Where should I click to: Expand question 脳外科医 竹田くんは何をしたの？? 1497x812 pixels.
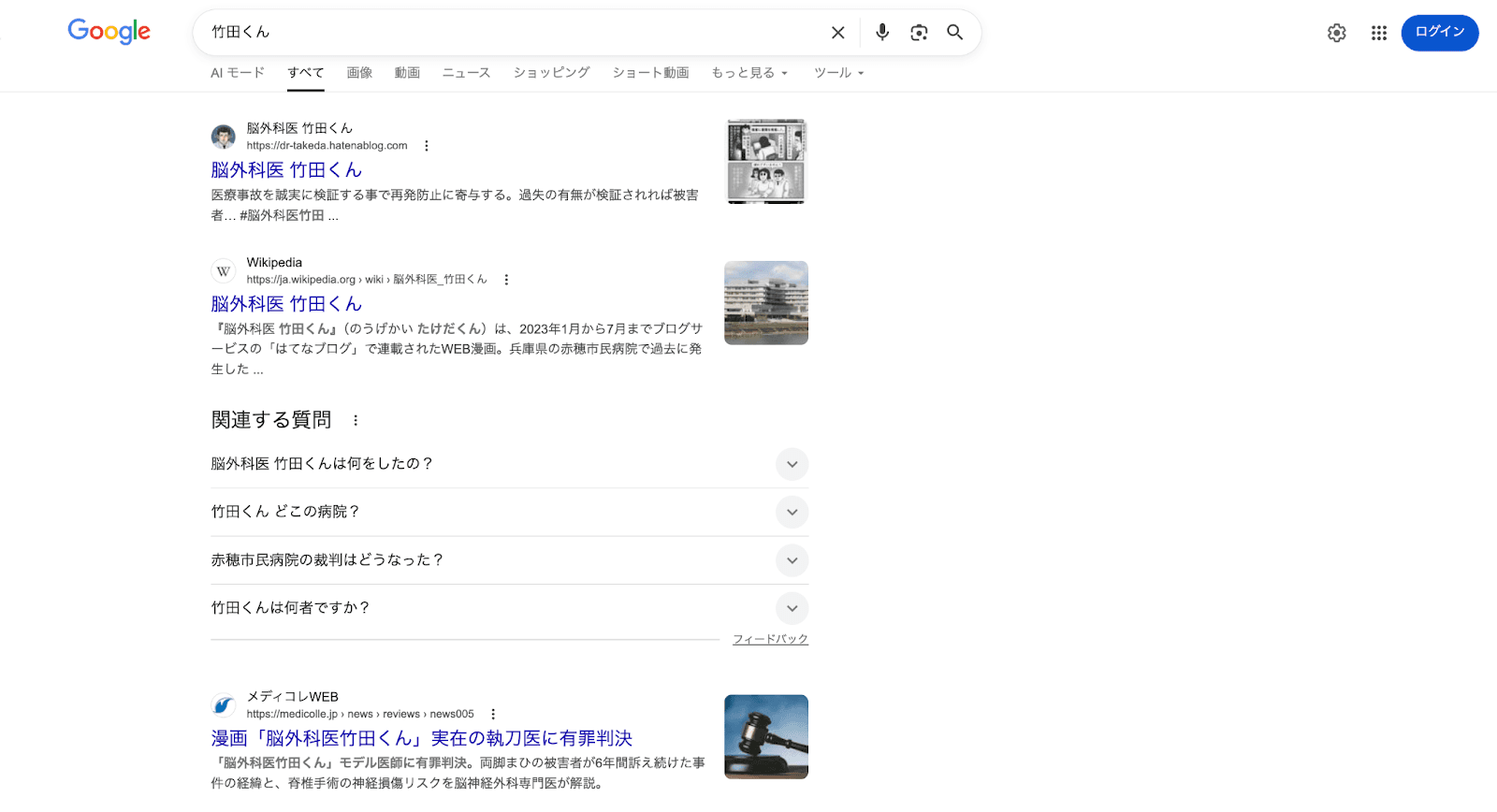pyautogui.click(x=509, y=464)
